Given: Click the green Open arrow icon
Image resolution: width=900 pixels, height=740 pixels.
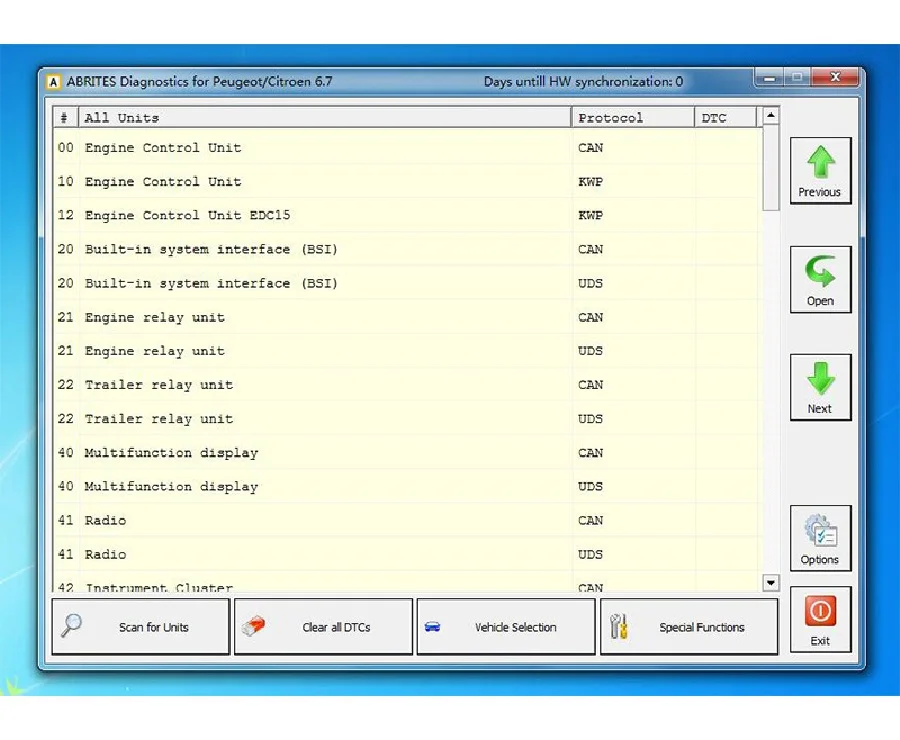Looking at the screenshot, I should 820,271.
